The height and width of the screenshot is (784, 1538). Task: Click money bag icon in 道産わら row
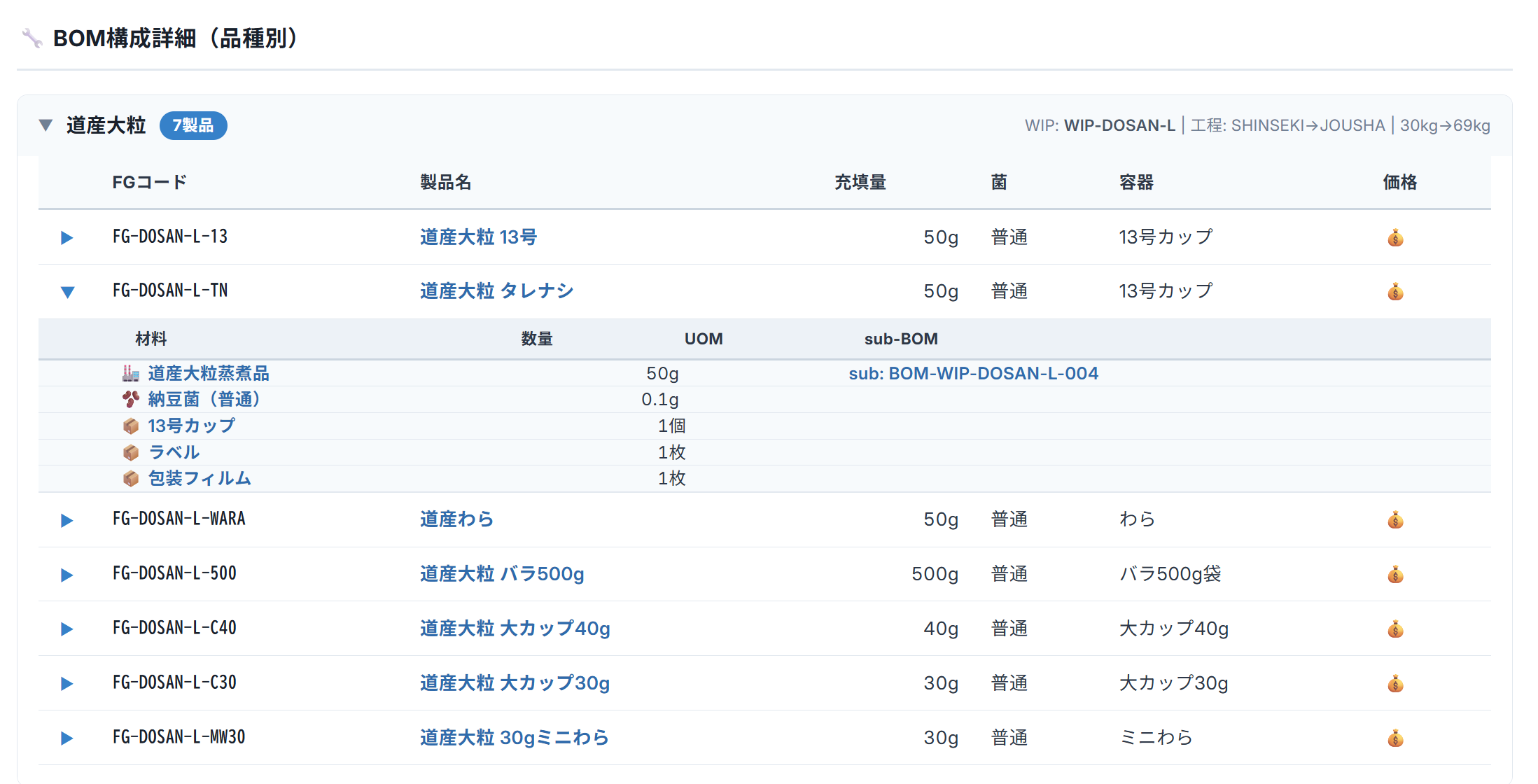(1395, 520)
